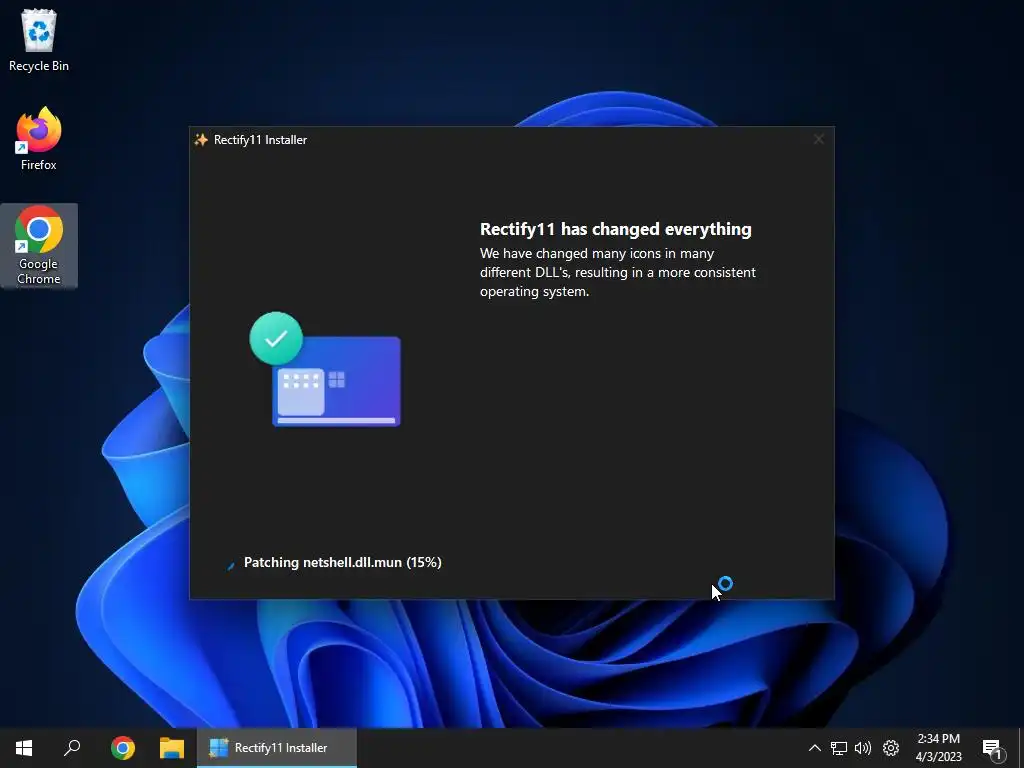Screen dimensions: 1024x768
Task: Open the Windows Start menu
Action: 24,748
